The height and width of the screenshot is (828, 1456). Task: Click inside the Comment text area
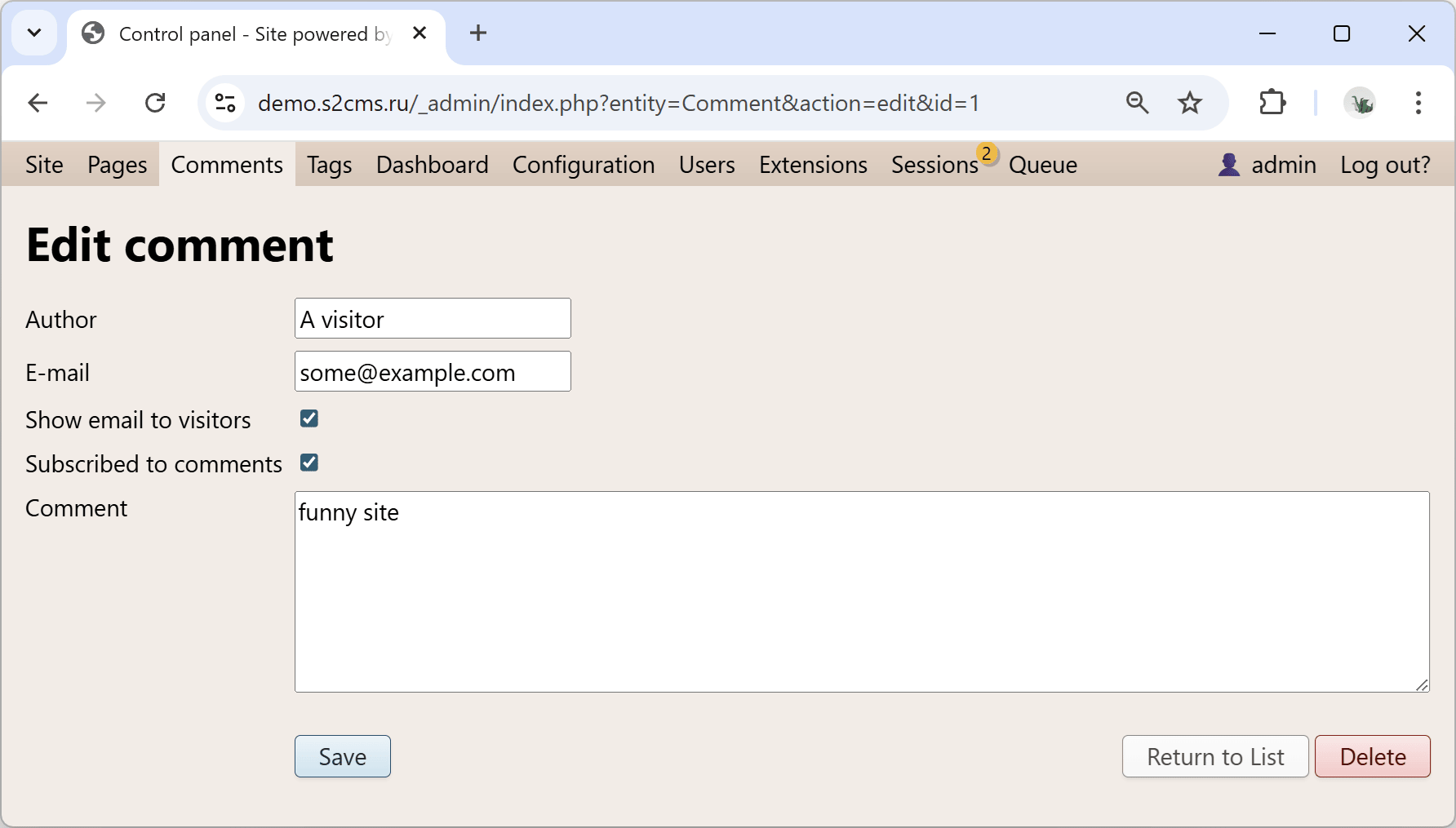click(x=862, y=591)
